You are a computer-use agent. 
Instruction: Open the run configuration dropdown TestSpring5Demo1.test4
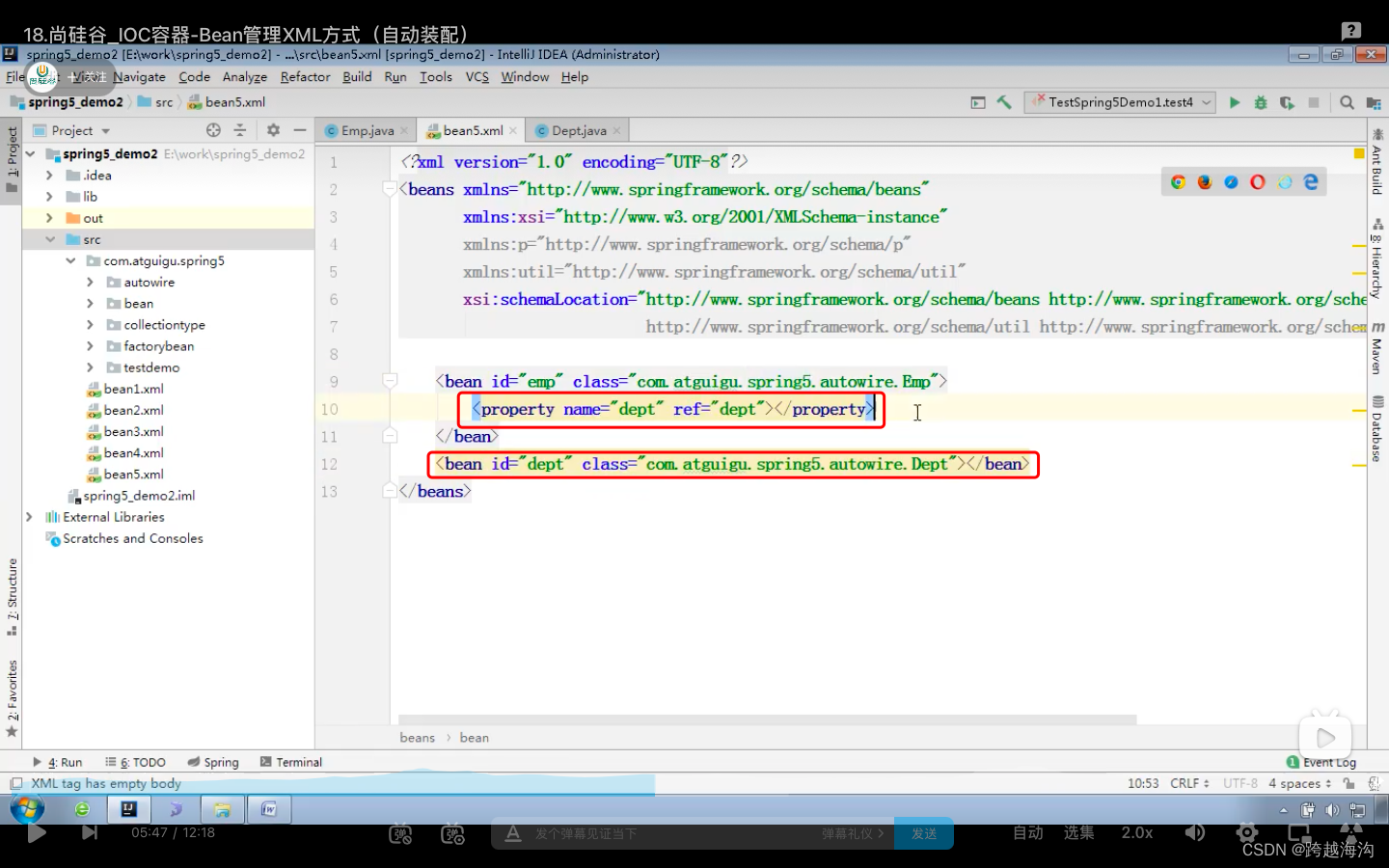1121,102
